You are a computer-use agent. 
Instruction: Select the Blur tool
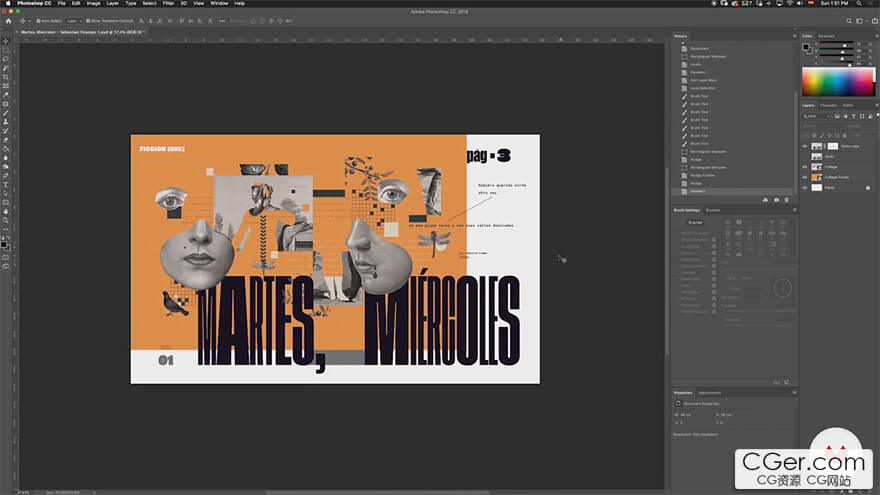[x=6, y=158]
